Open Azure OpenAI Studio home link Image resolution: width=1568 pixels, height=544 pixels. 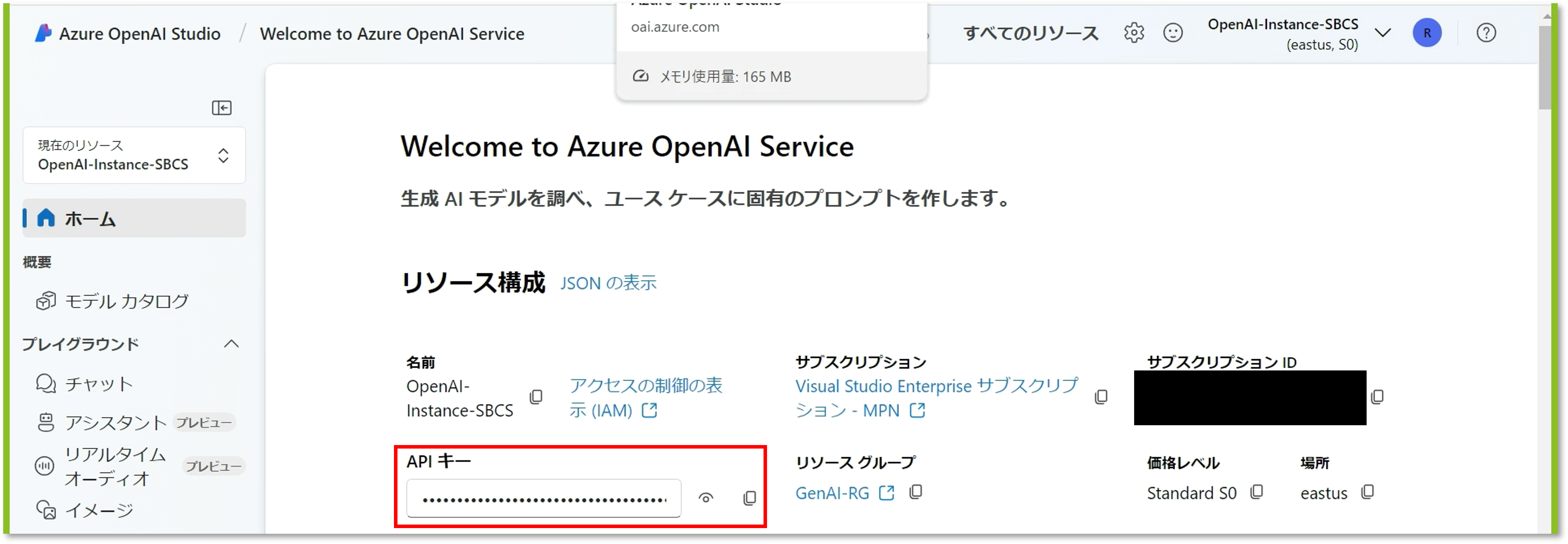[140, 34]
